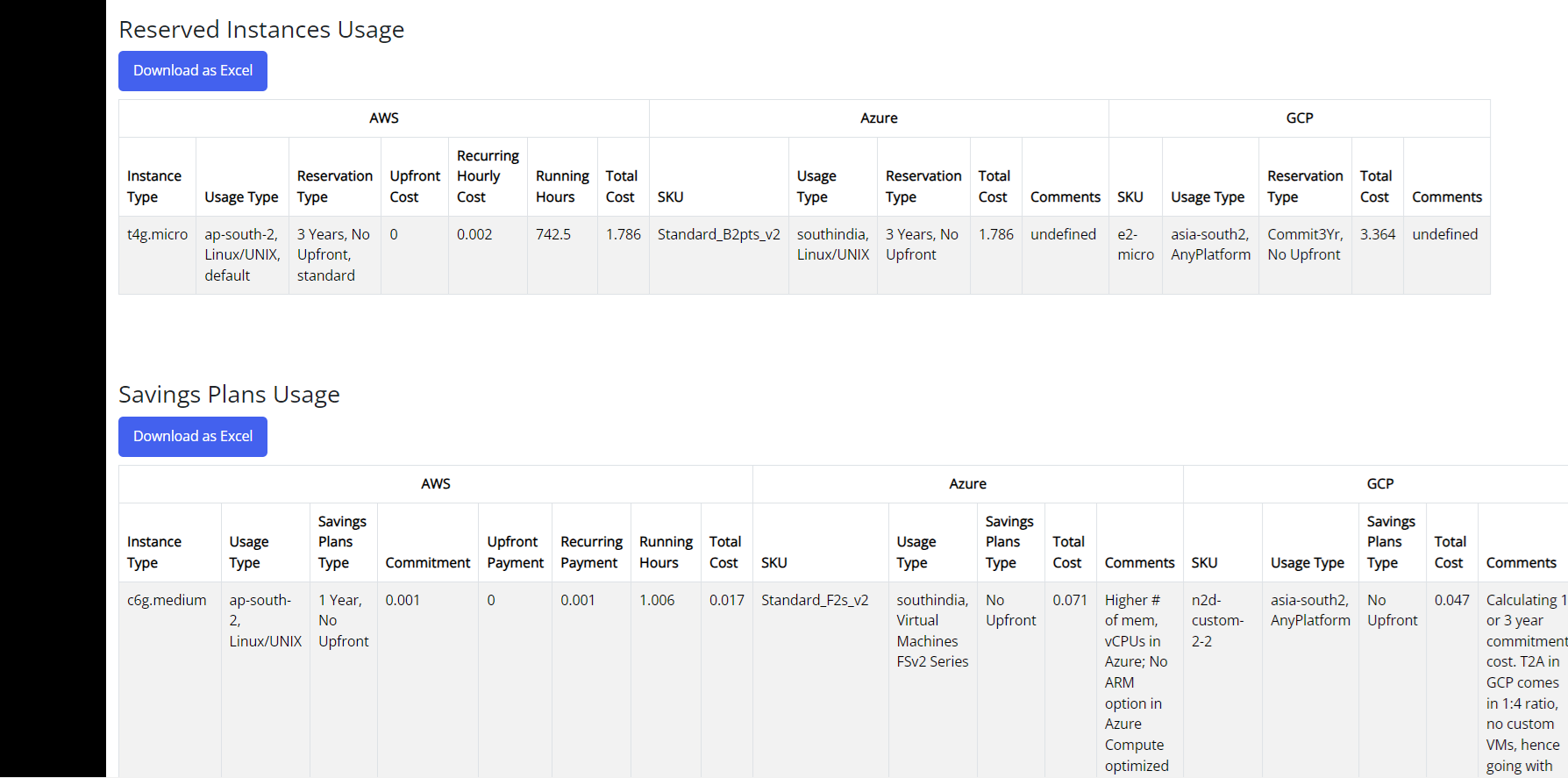
Task: Select the Standard_B2pts_v2 SKU cell
Action: pyautogui.click(x=719, y=255)
